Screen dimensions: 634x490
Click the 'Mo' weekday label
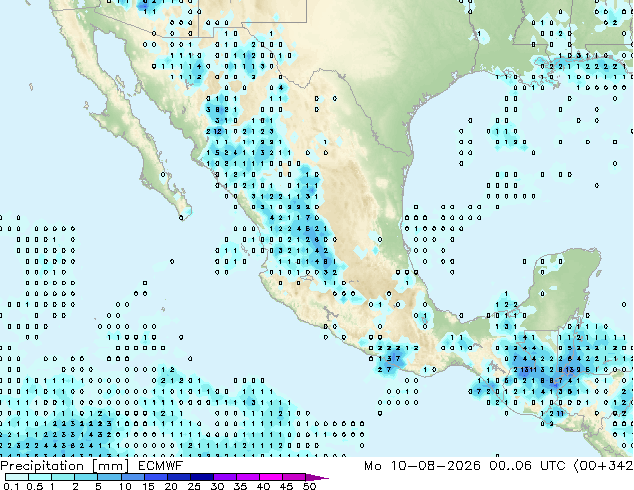coord(373,466)
